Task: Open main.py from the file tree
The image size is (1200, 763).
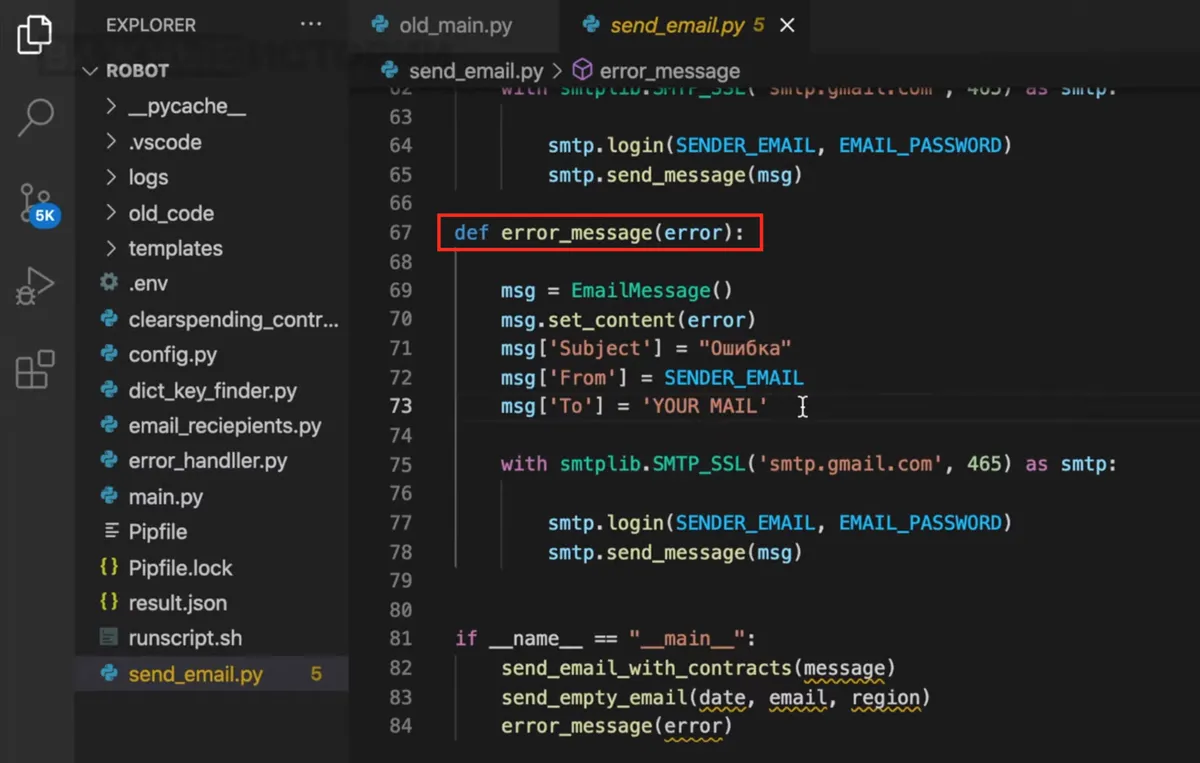Action: point(165,497)
